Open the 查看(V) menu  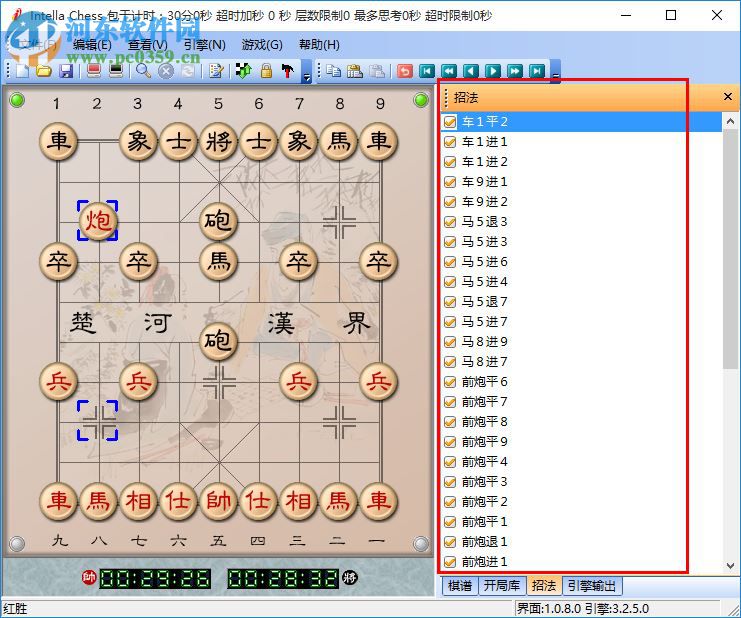pyautogui.click(x=147, y=44)
